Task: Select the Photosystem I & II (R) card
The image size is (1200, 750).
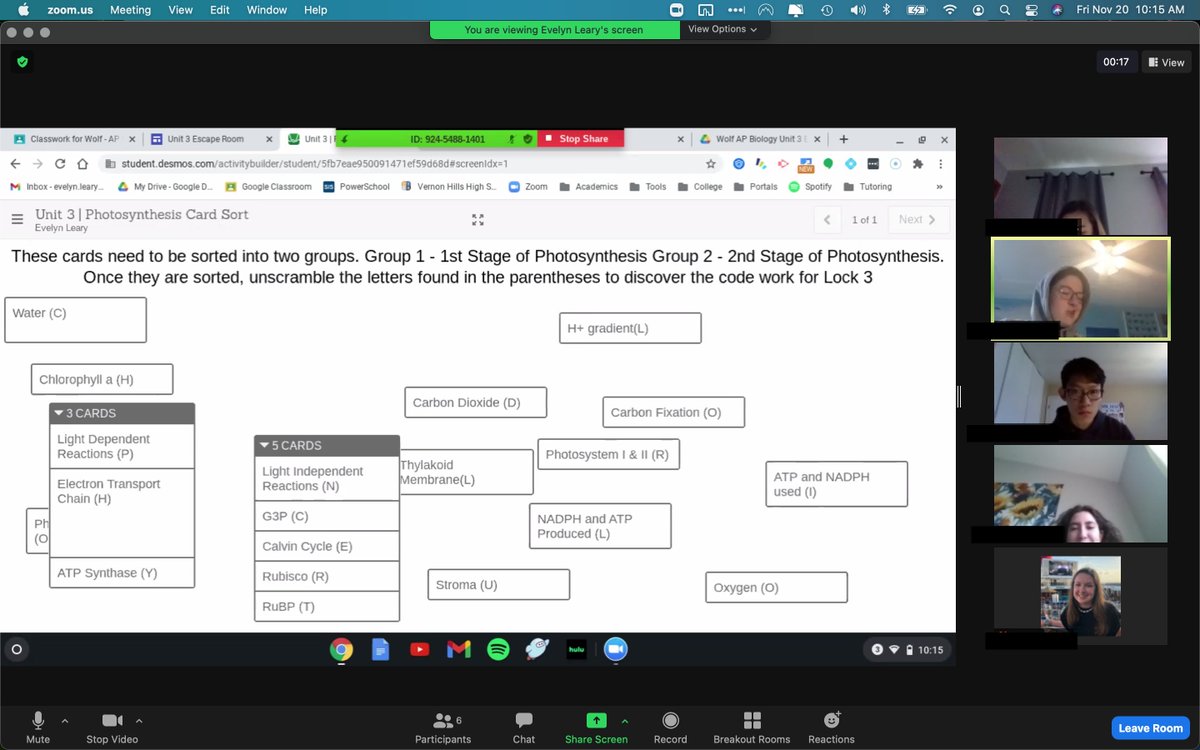Action: click(x=609, y=454)
